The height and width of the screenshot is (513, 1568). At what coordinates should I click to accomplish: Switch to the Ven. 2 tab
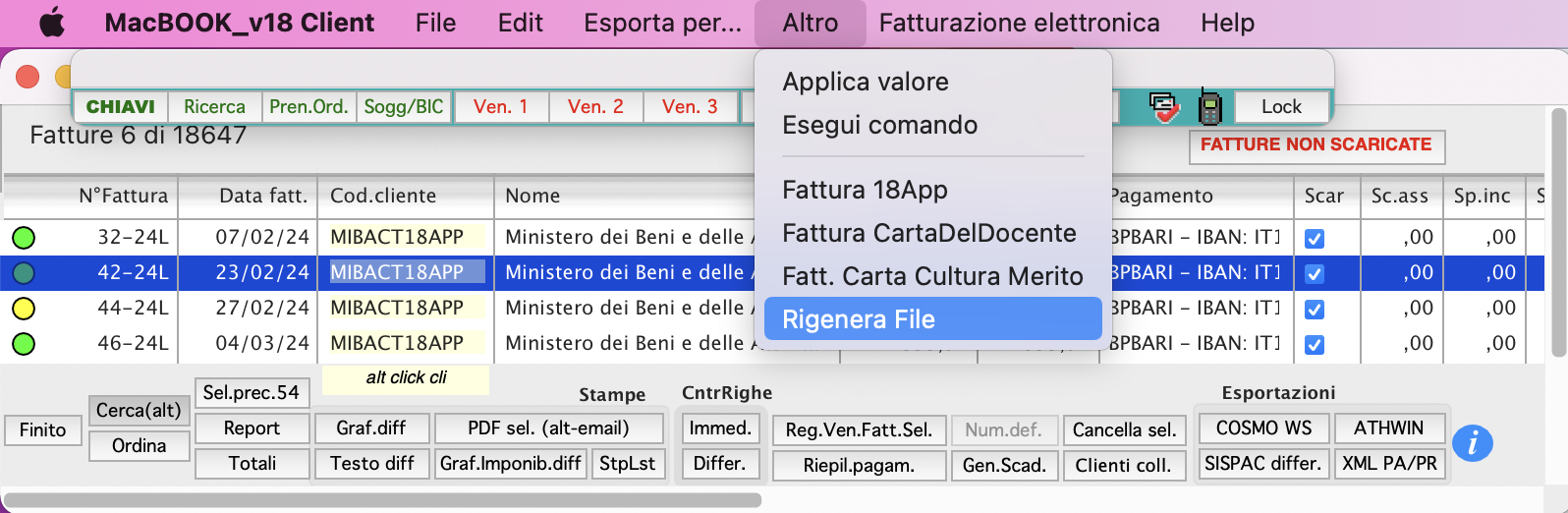coord(595,106)
